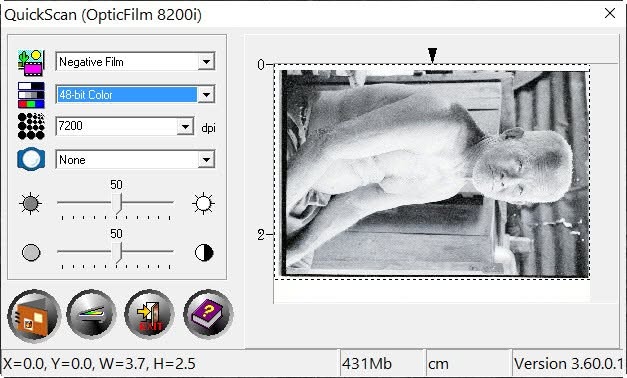Viewport: 627px width, 378px height.
Task: Click the half-black high contrast icon
Action: point(204,252)
